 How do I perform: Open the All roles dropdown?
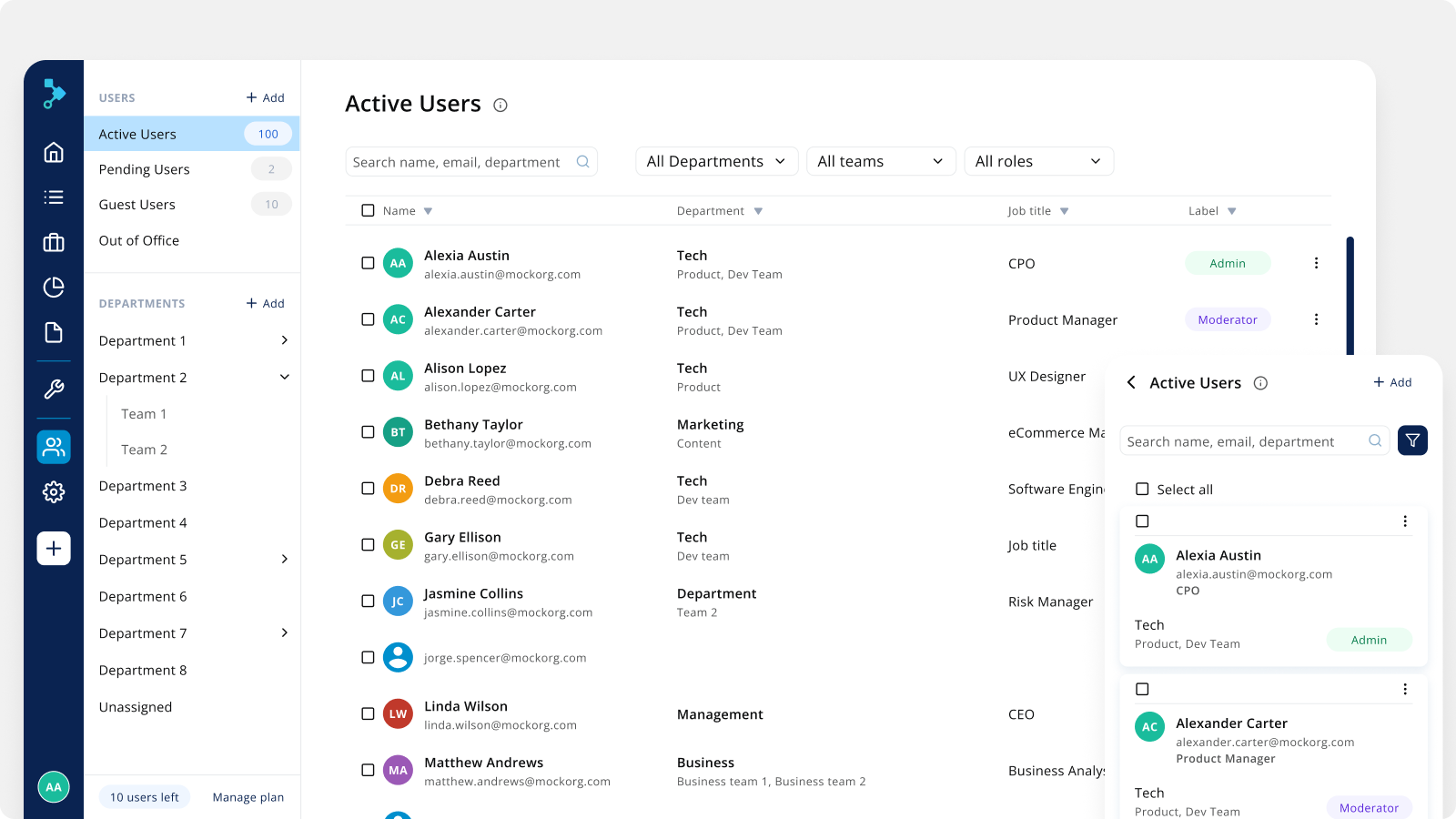1038,161
